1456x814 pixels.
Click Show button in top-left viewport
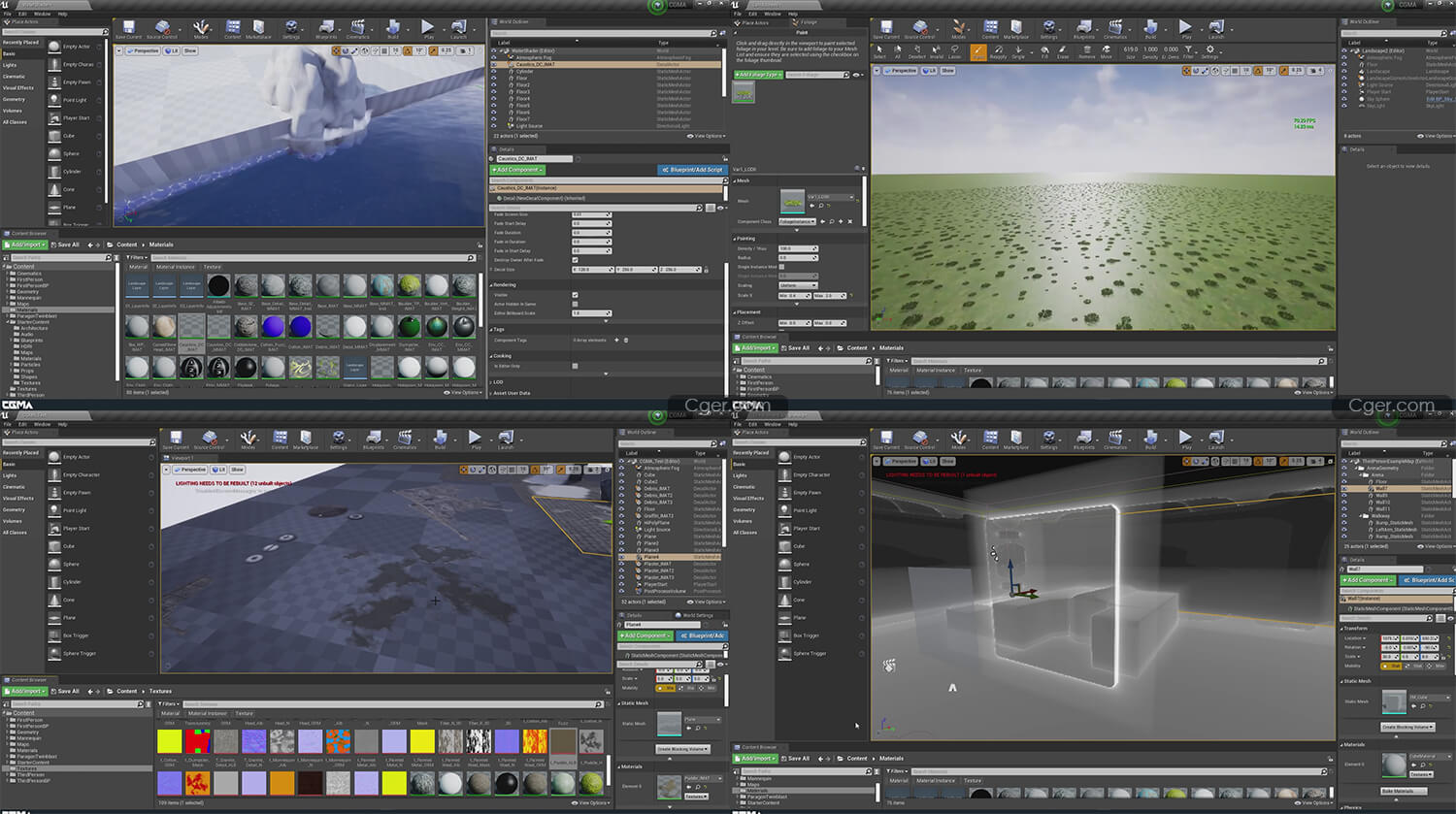click(x=190, y=50)
